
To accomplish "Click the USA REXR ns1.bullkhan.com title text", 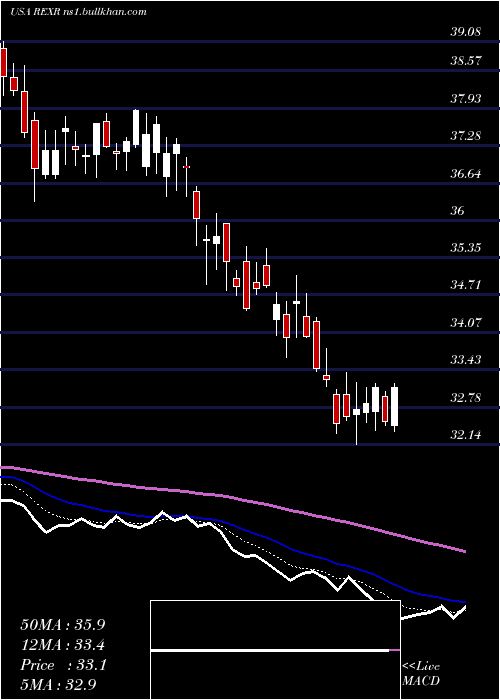I will pos(78,12).
